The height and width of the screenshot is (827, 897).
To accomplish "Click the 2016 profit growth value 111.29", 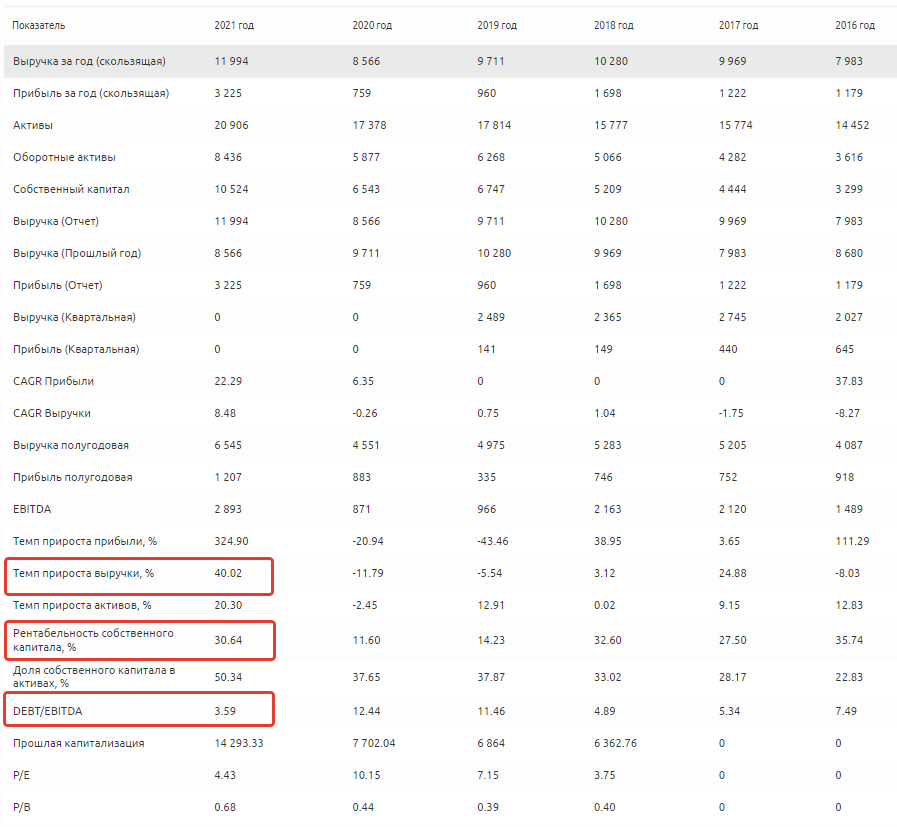I will pyautogui.click(x=852, y=541).
